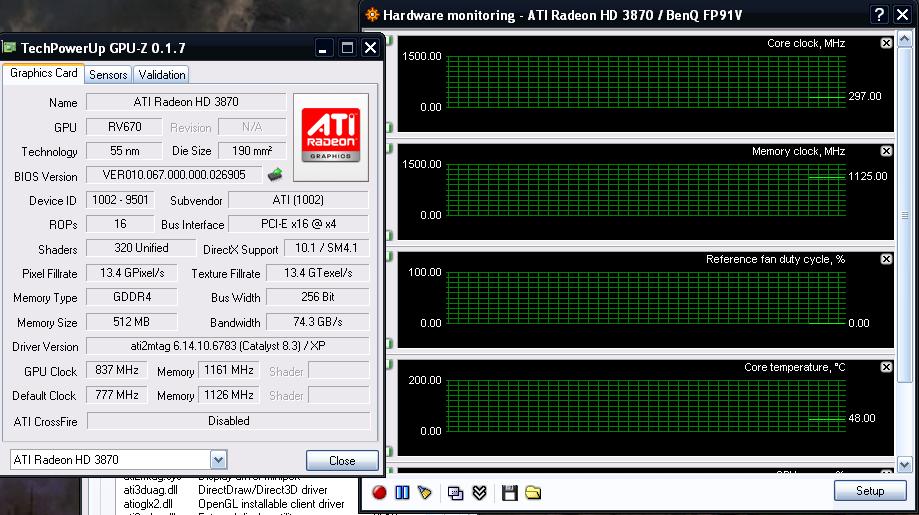The image size is (919, 515).
Task: Save monitoring data with the floppy disk icon
Action: 509,493
